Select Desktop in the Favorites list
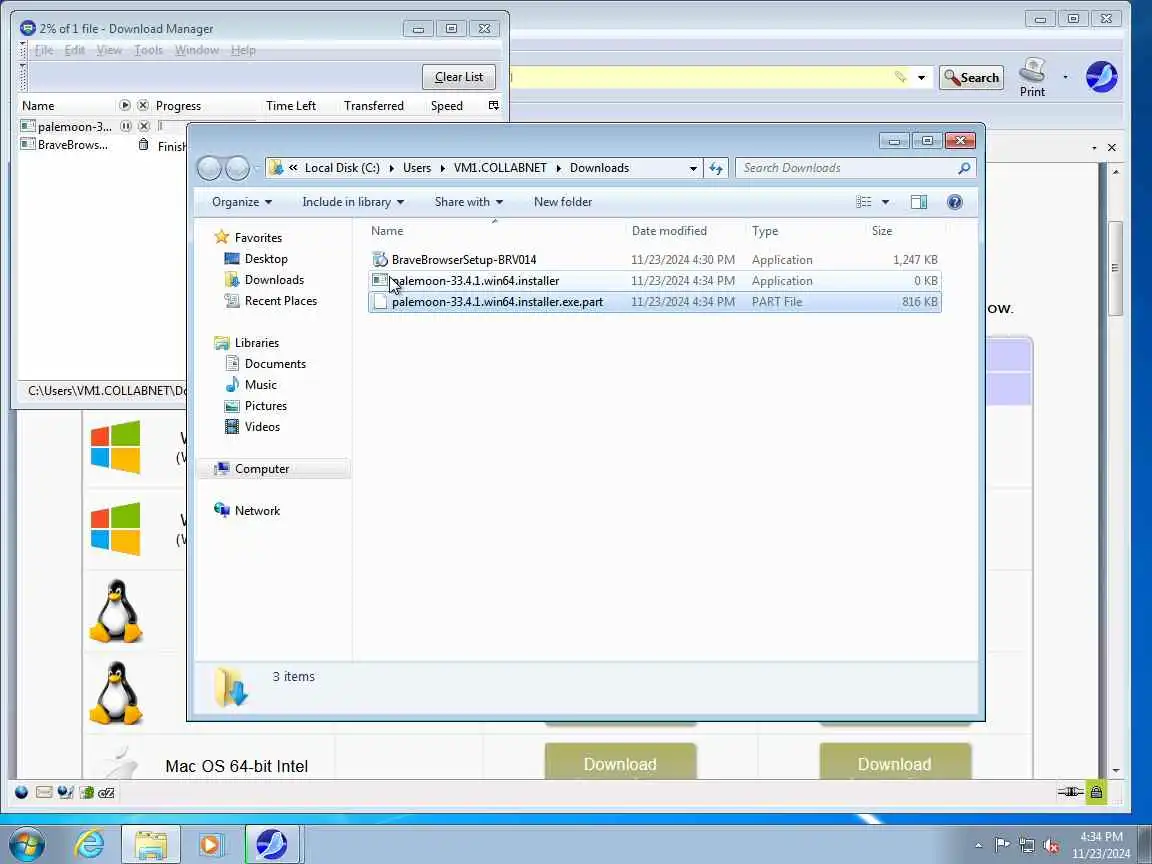Viewport: 1152px width, 864px height. (x=266, y=259)
